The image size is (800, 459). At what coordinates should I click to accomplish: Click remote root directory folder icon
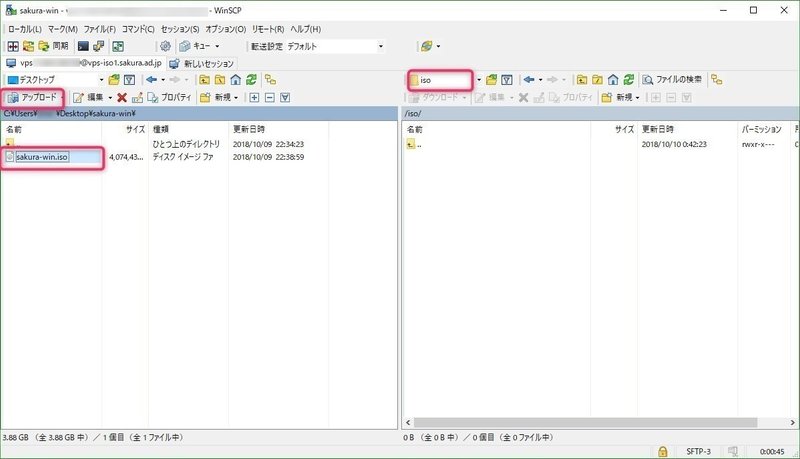coord(597,80)
